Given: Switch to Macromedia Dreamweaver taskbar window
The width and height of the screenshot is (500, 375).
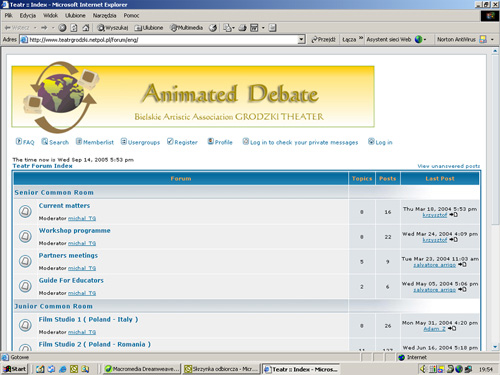Looking at the screenshot, I should pos(142,369).
